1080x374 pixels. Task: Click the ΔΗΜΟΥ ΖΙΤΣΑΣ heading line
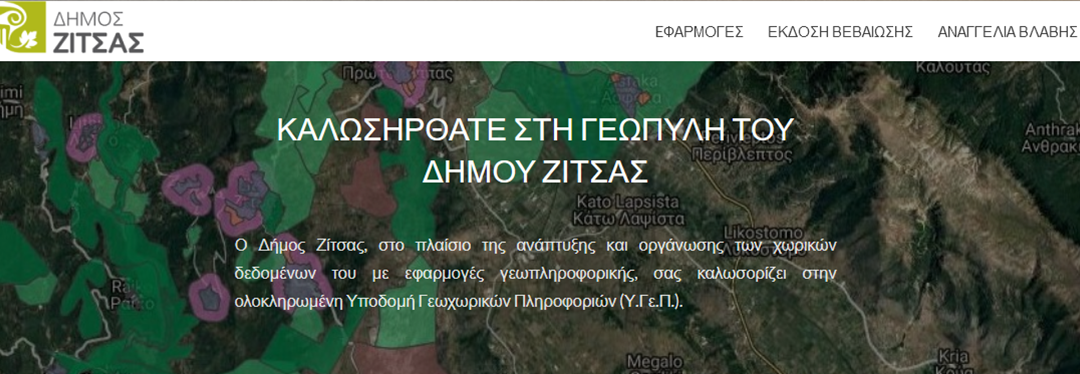pos(535,170)
